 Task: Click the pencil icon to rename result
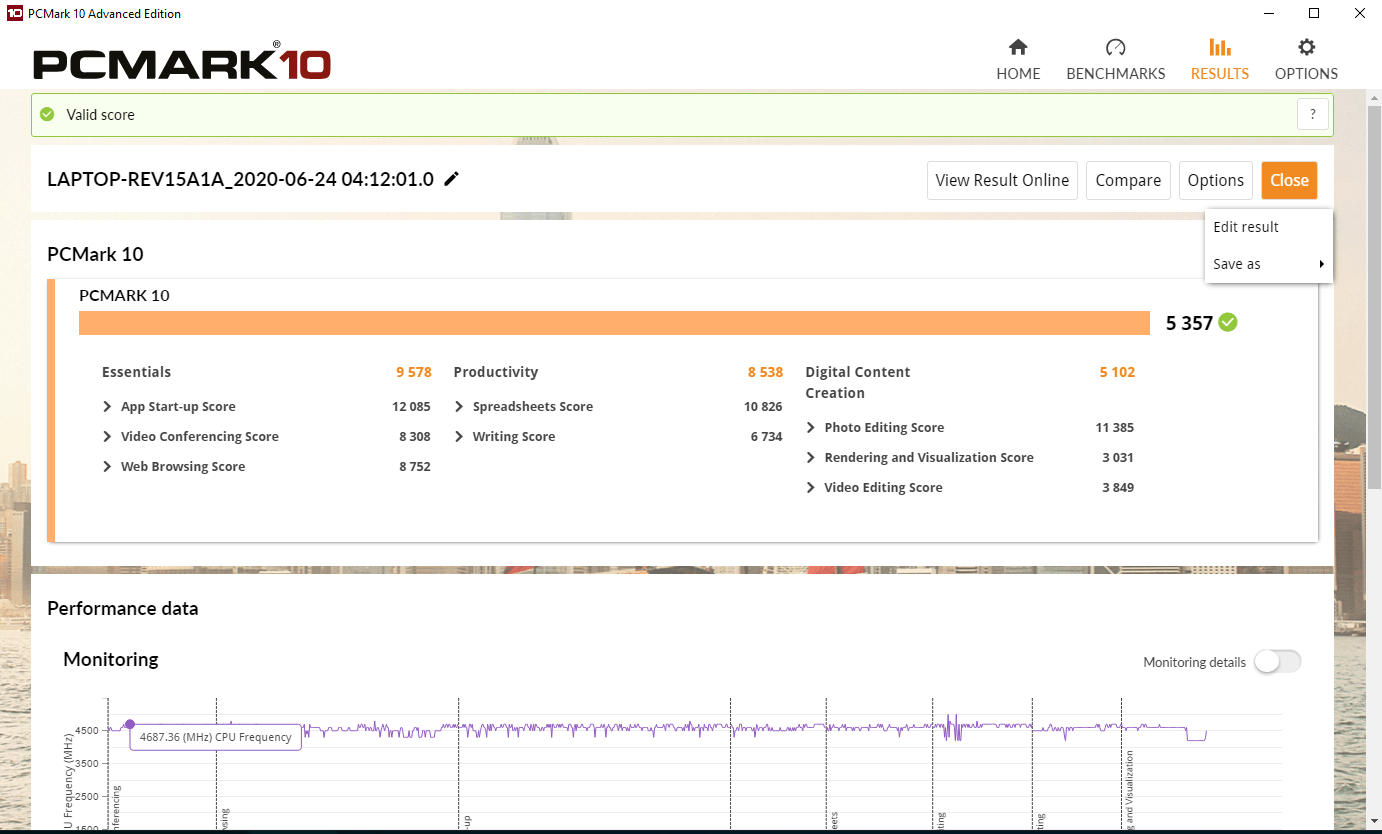click(x=452, y=179)
